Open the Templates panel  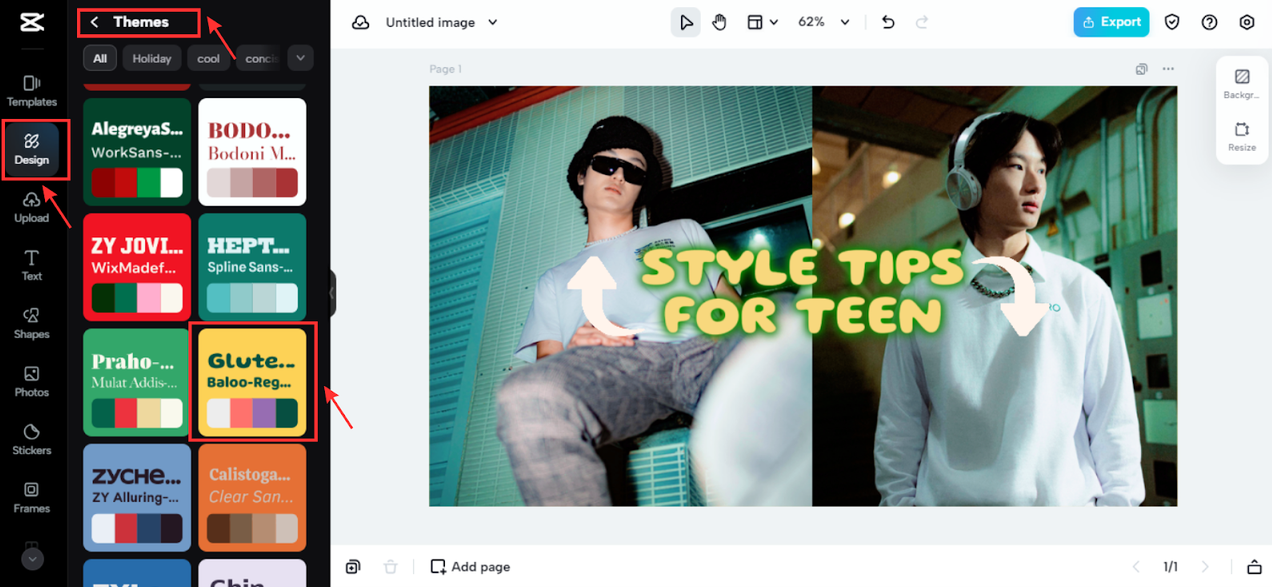click(x=32, y=91)
